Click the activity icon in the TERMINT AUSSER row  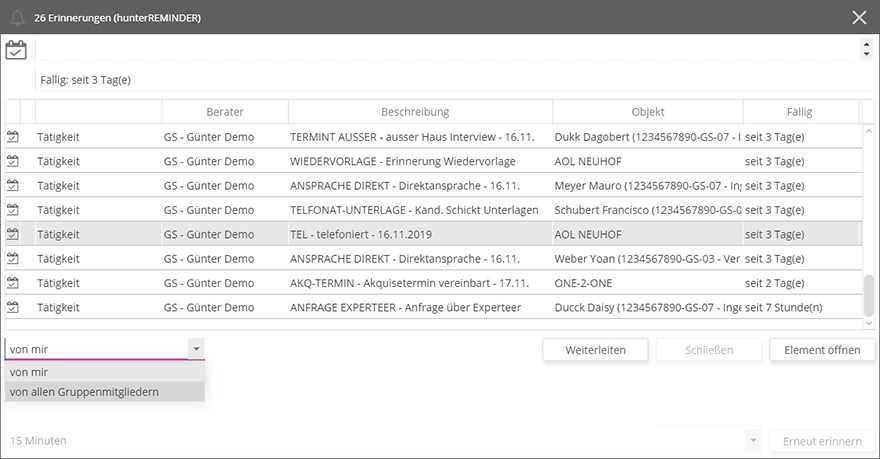click(12, 137)
